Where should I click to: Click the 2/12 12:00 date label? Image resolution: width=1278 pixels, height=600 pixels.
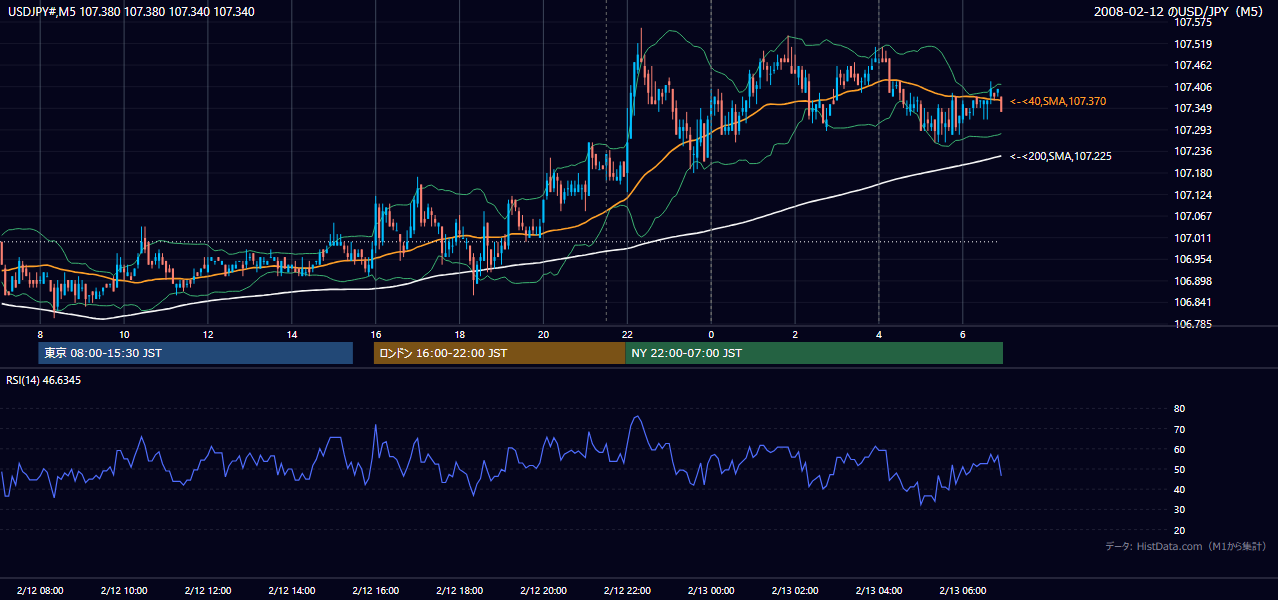click(x=208, y=590)
